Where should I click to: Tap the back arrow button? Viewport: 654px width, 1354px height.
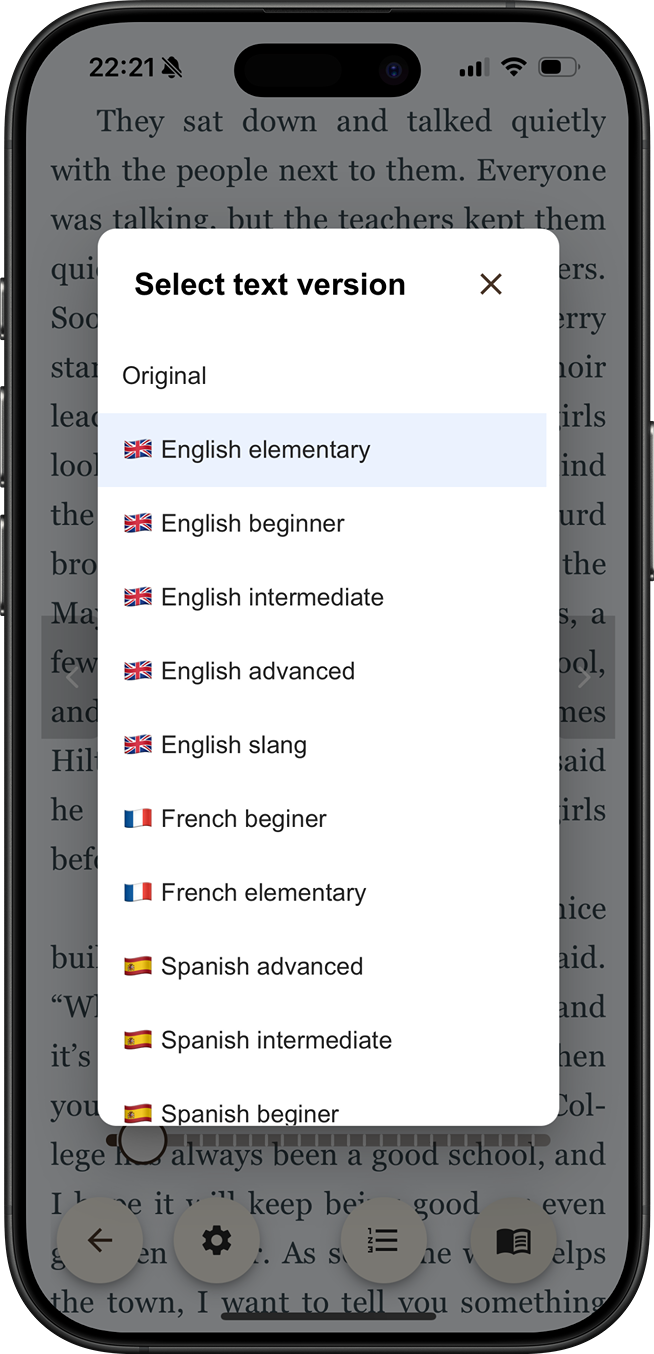pos(99,1241)
